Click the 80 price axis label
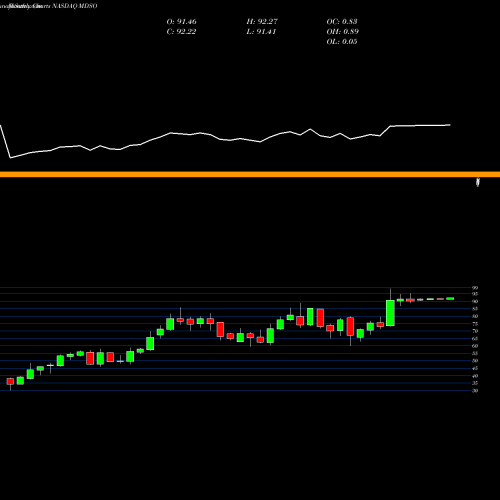This screenshot has width=500, height=500. tap(475, 316)
